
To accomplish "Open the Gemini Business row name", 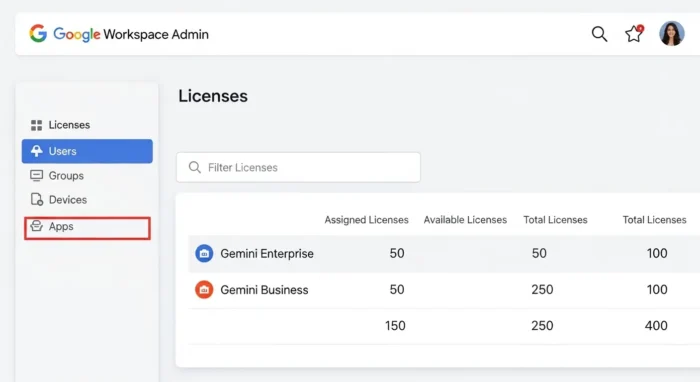I will coord(264,290).
